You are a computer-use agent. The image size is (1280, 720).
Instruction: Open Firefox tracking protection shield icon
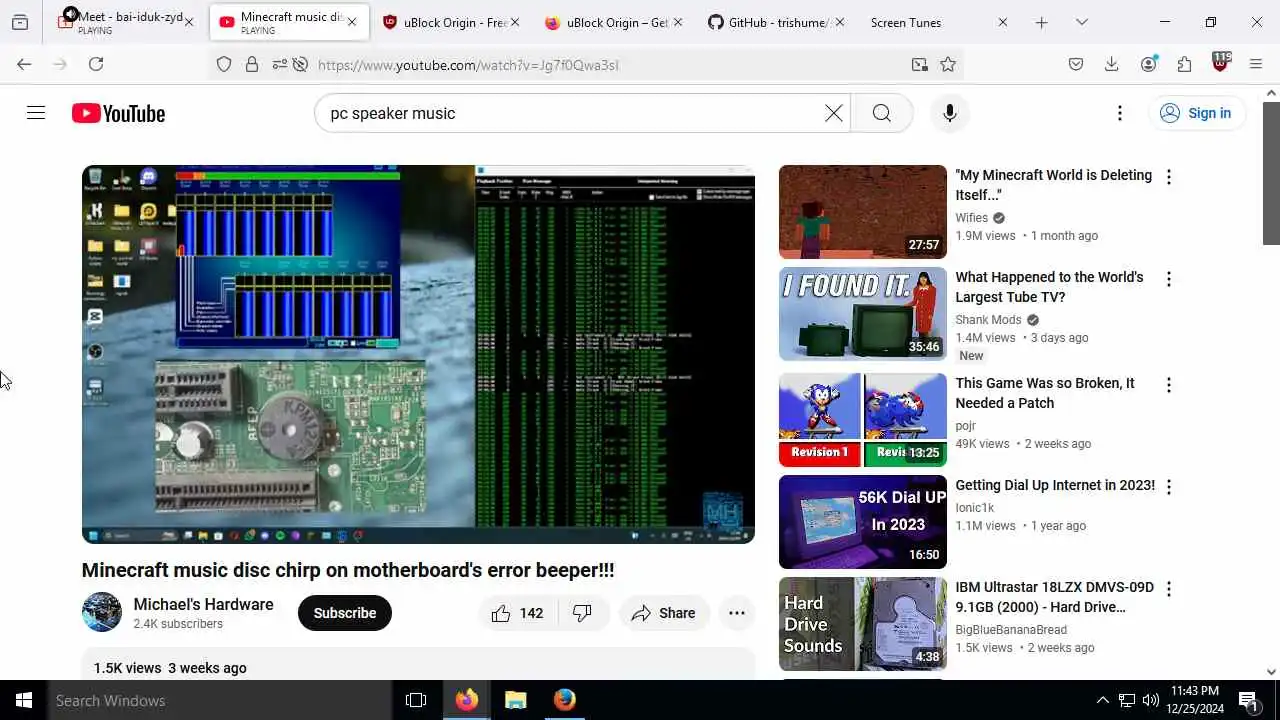pyautogui.click(x=224, y=64)
